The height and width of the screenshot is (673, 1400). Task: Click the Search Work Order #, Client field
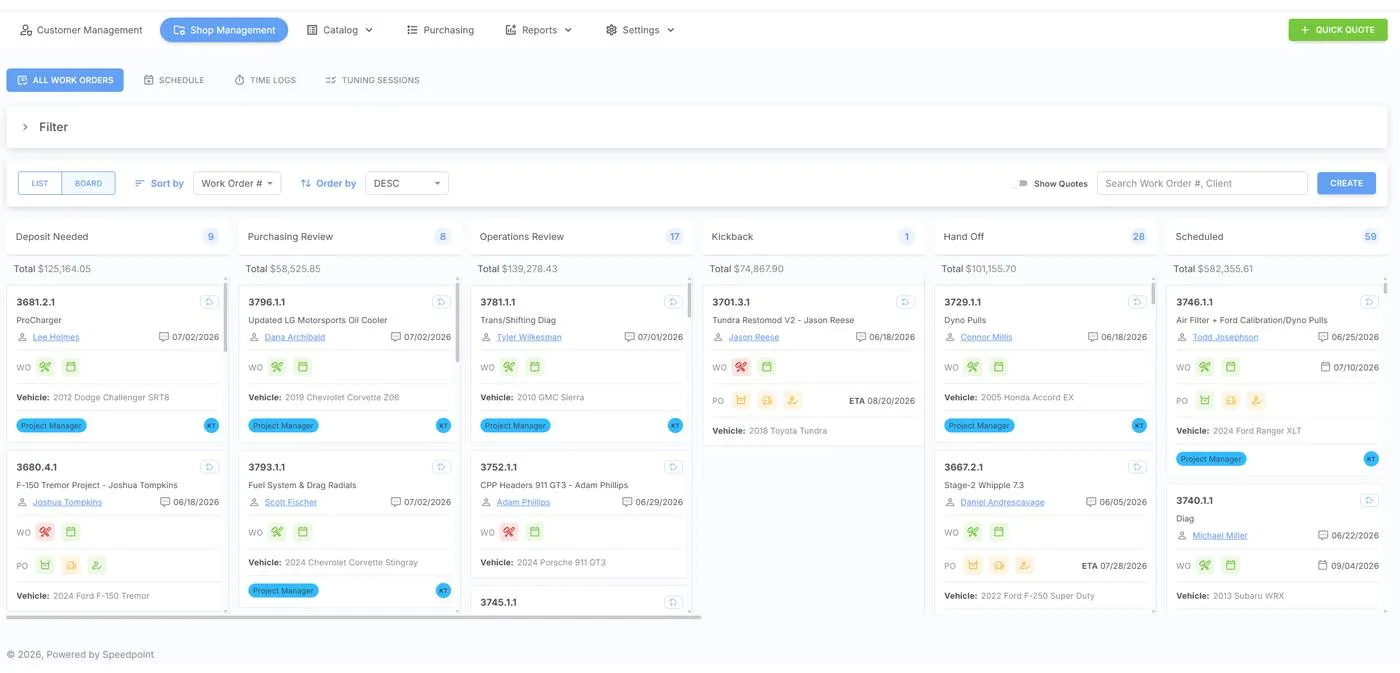[1202, 183]
